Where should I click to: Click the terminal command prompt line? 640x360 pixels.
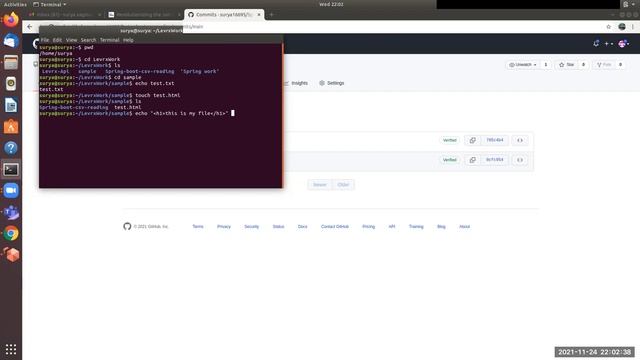point(137,113)
